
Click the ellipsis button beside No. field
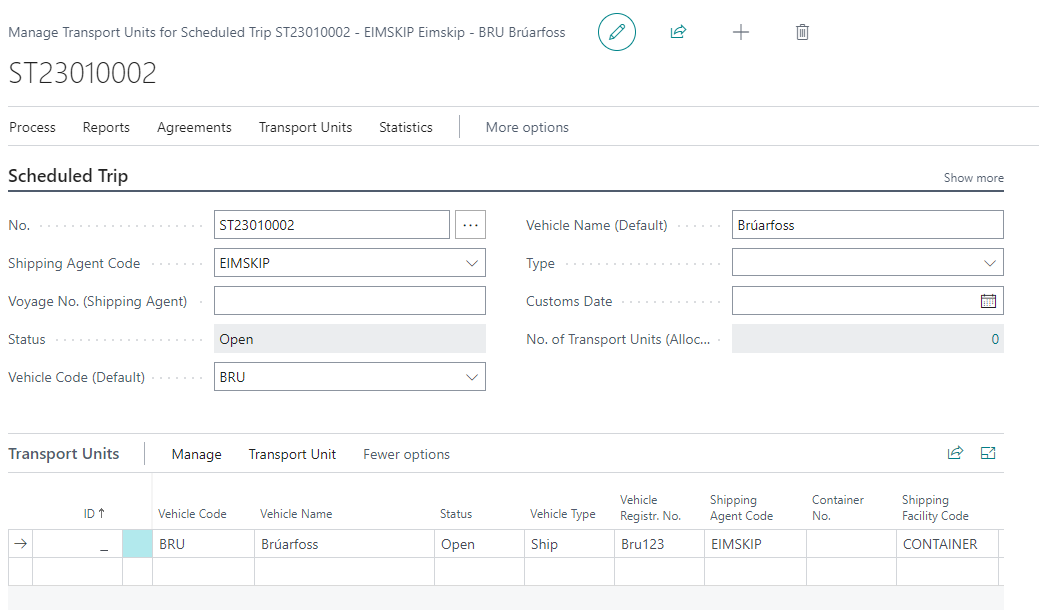[x=470, y=225]
